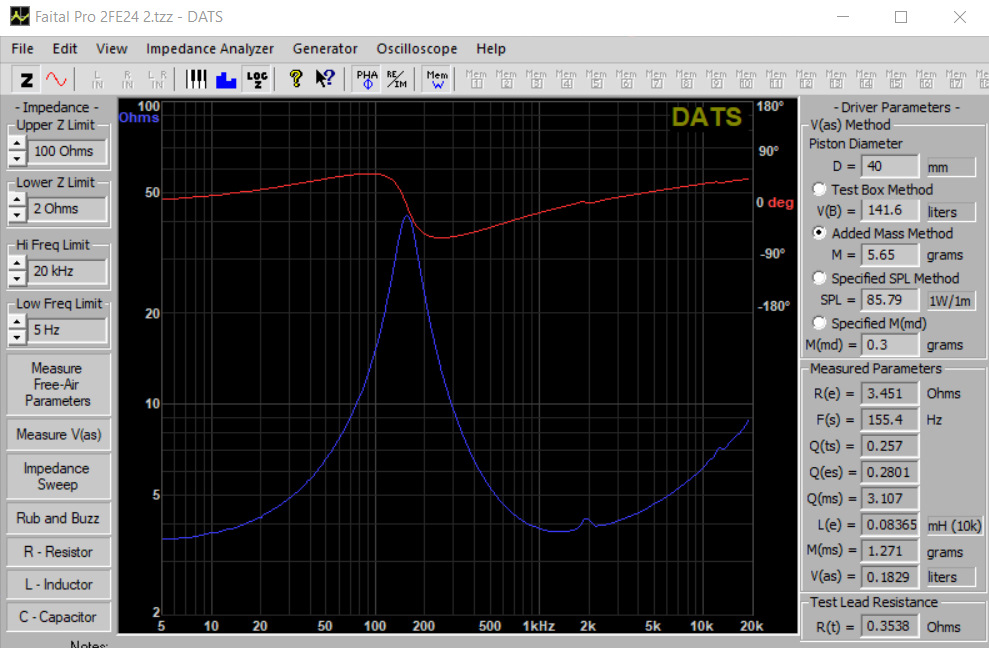Select the Specified M(md) radio button
989x648 pixels.
819,322
